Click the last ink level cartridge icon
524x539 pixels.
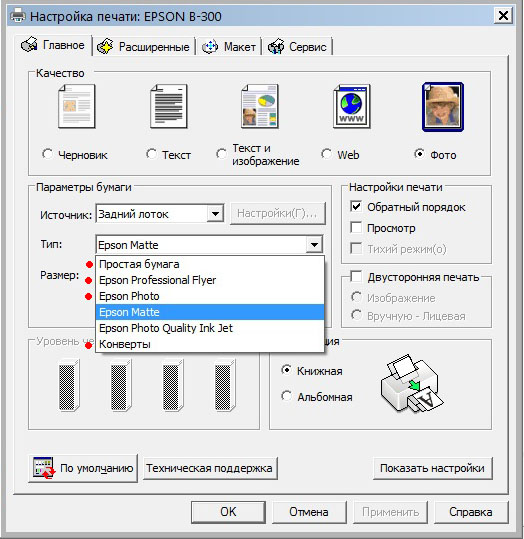(x=225, y=385)
